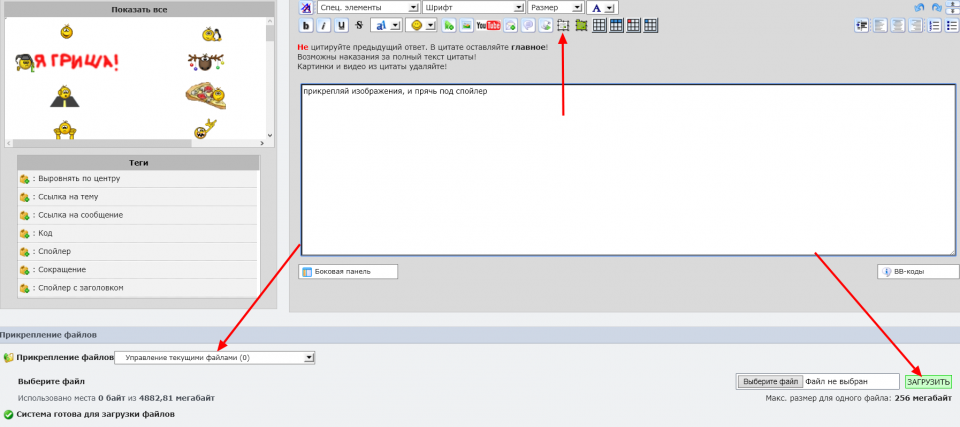The width and height of the screenshot is (960, 427).
Task: Open the Размер size dropdown
Action: (x=554, y=8)
